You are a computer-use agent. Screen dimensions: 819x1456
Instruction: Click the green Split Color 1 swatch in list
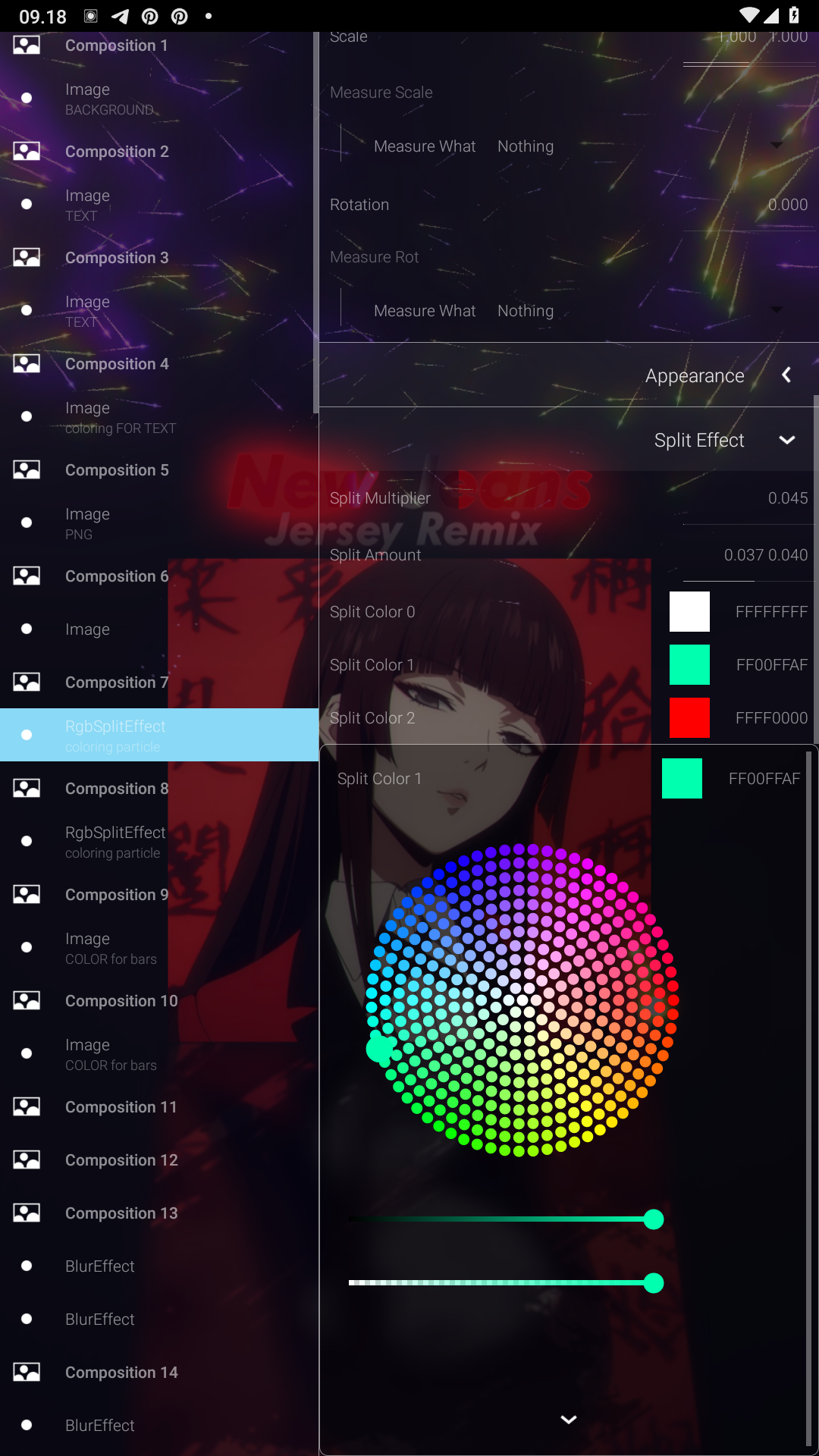point(689,665)
